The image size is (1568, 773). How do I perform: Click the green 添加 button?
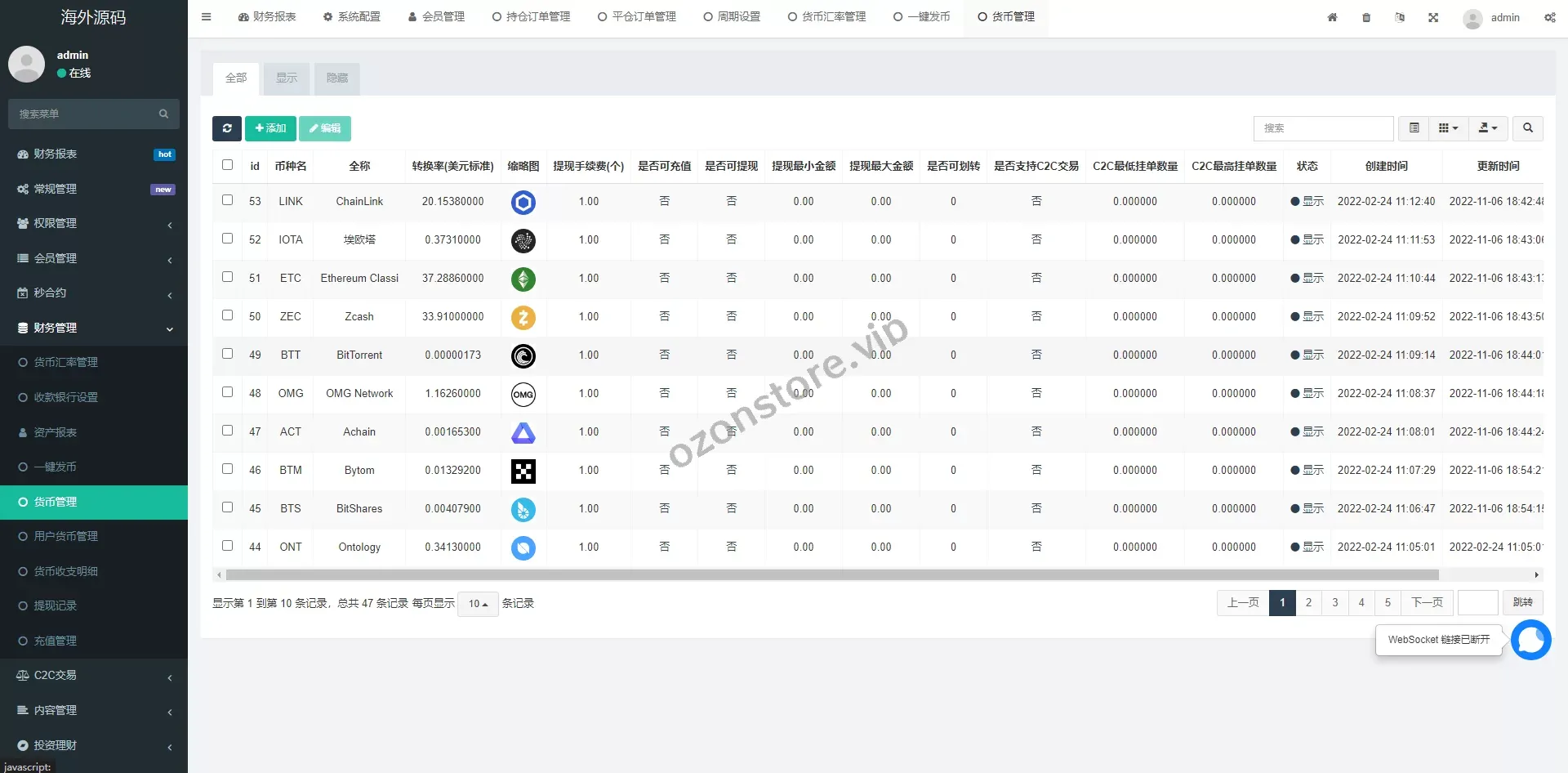tap(270, 128)
